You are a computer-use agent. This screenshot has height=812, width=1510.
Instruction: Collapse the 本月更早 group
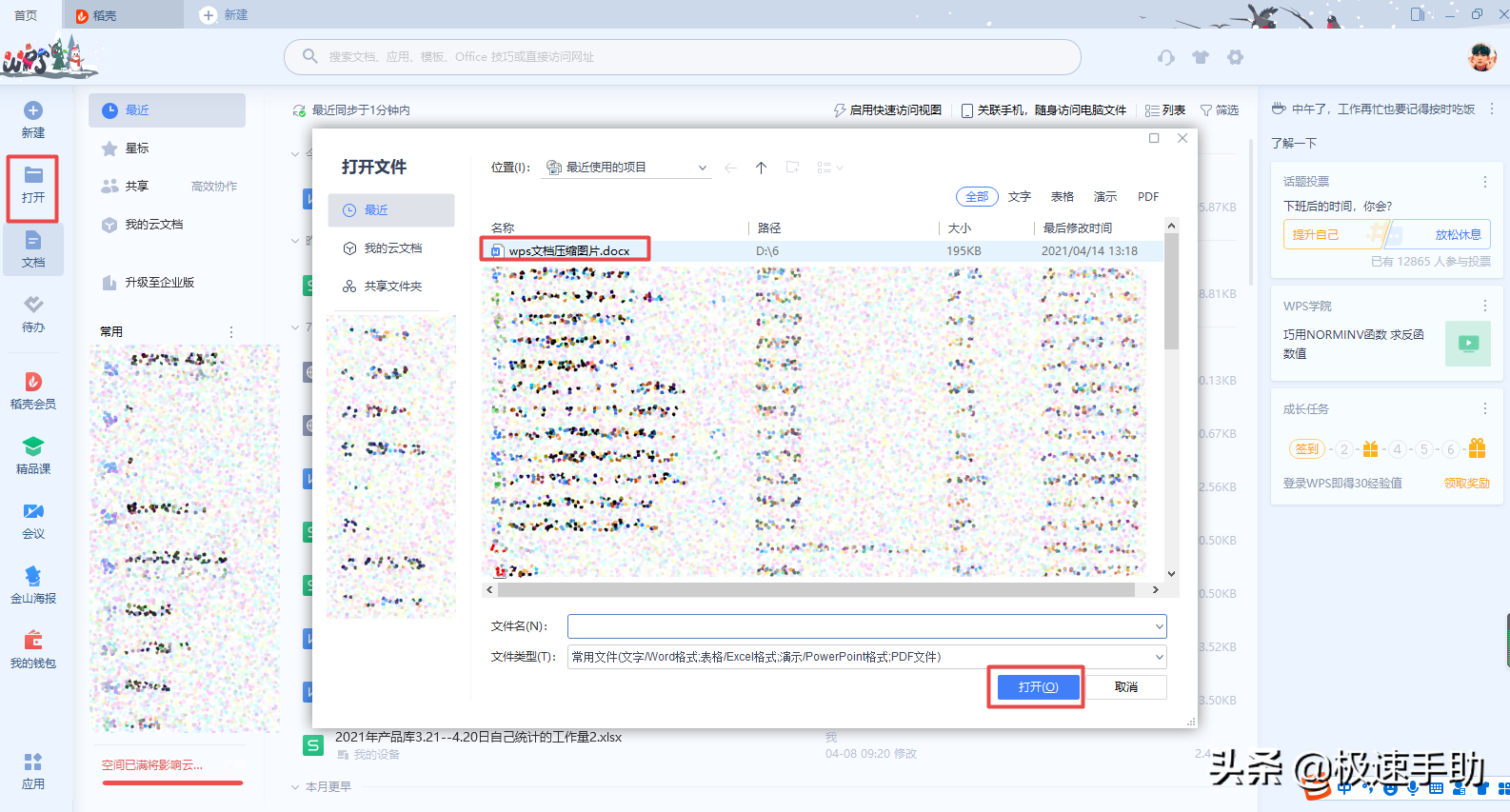tap(295, 787)
